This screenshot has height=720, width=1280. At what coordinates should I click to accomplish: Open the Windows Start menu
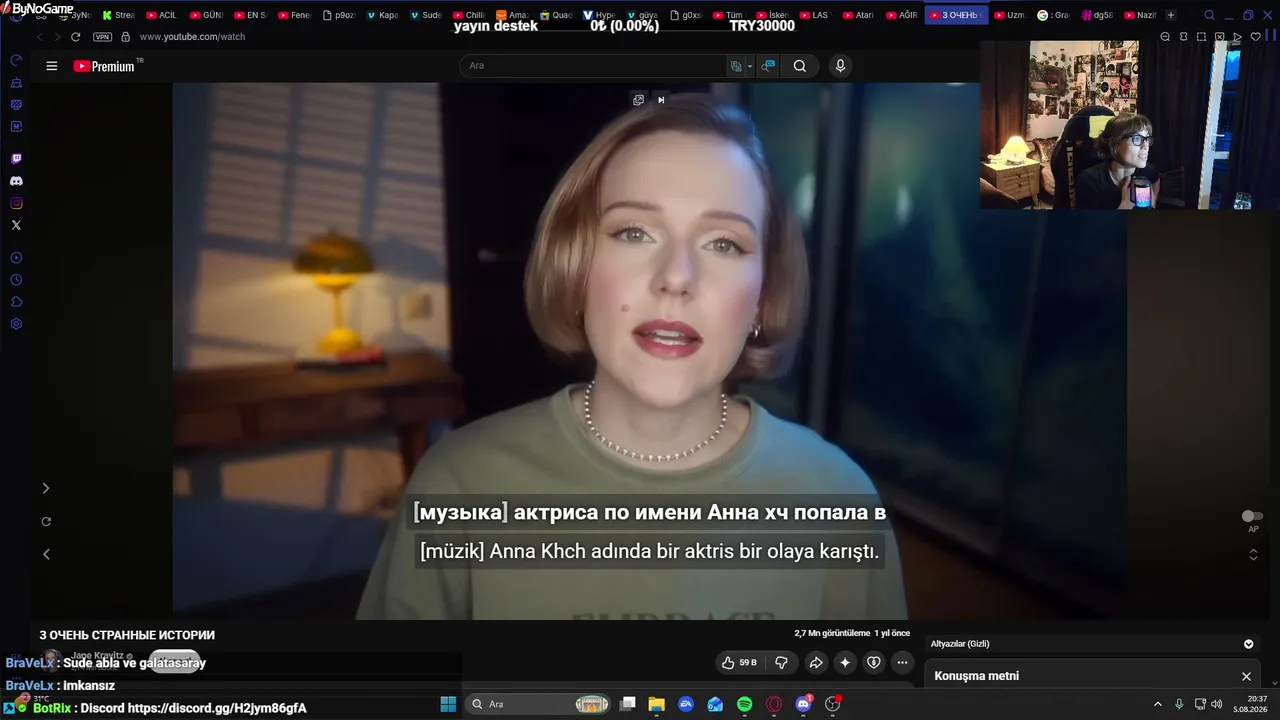tap(448, 704)
